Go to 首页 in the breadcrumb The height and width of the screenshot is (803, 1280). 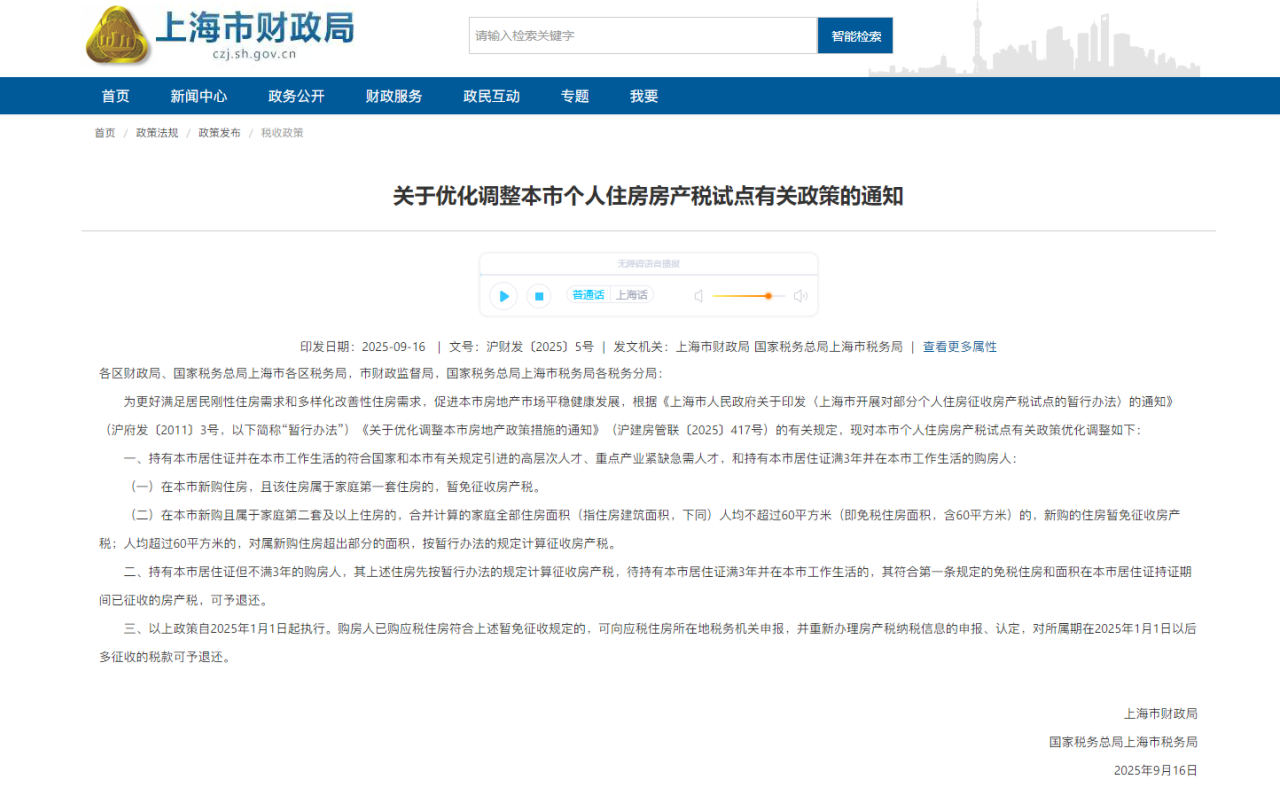click(x=105, y=133)
